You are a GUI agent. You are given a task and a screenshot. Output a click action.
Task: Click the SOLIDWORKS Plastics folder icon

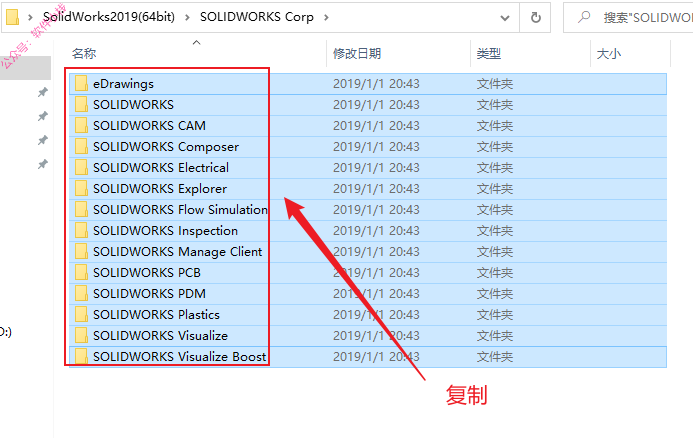[81, 314]
